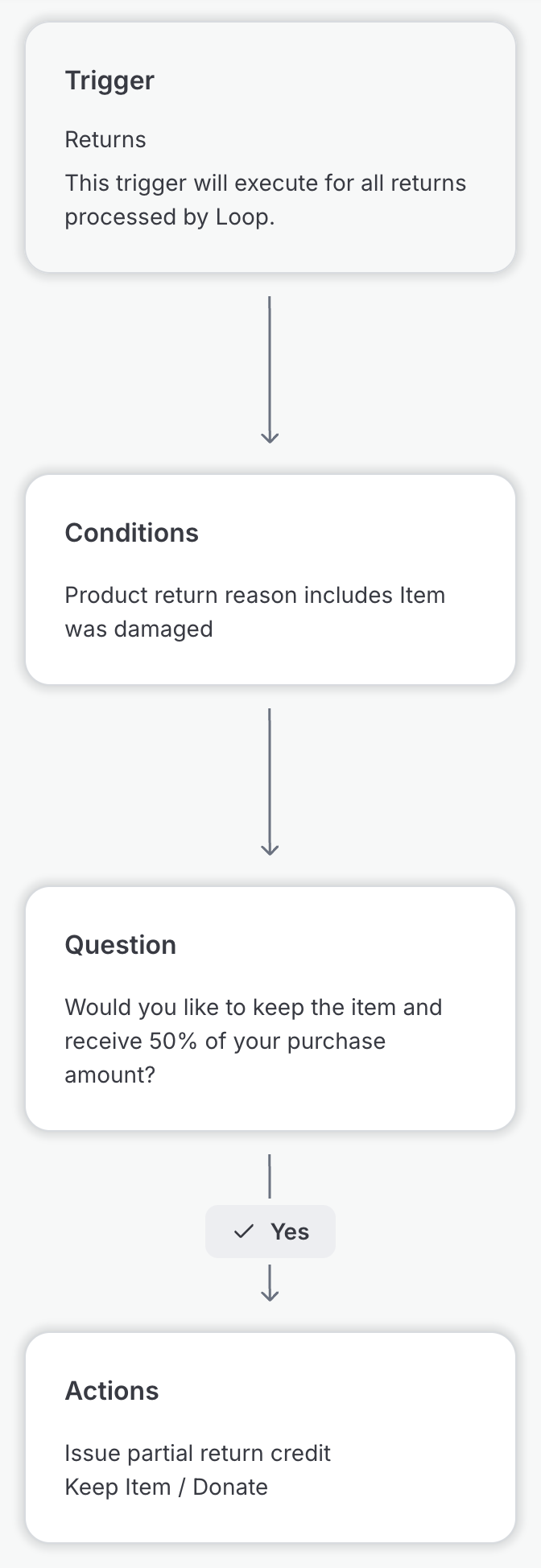541x1568 pixels.
Task: Open the Actions step heading
Action: tap(112, 1391)
